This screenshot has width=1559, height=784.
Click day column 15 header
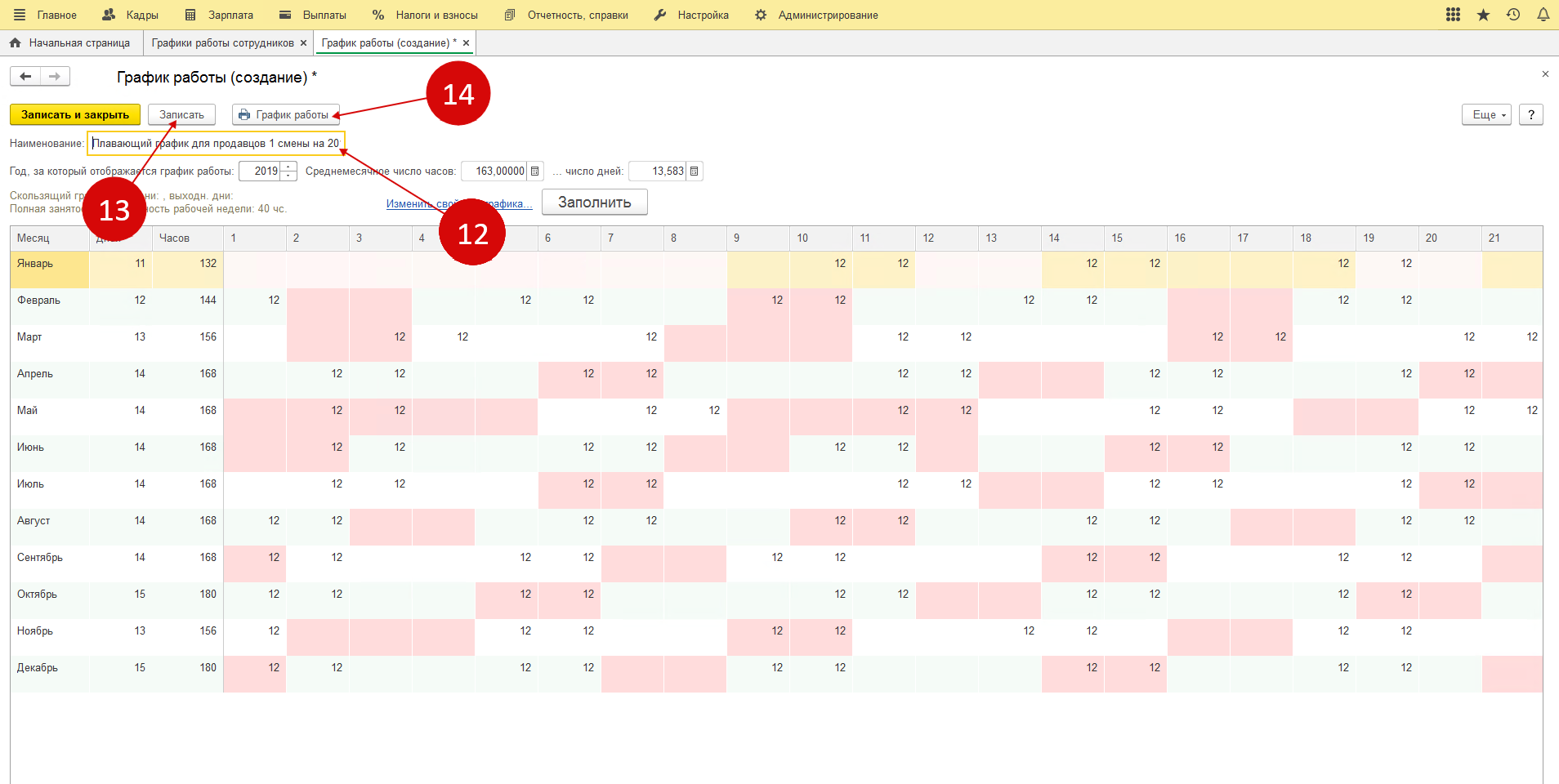1136,238
